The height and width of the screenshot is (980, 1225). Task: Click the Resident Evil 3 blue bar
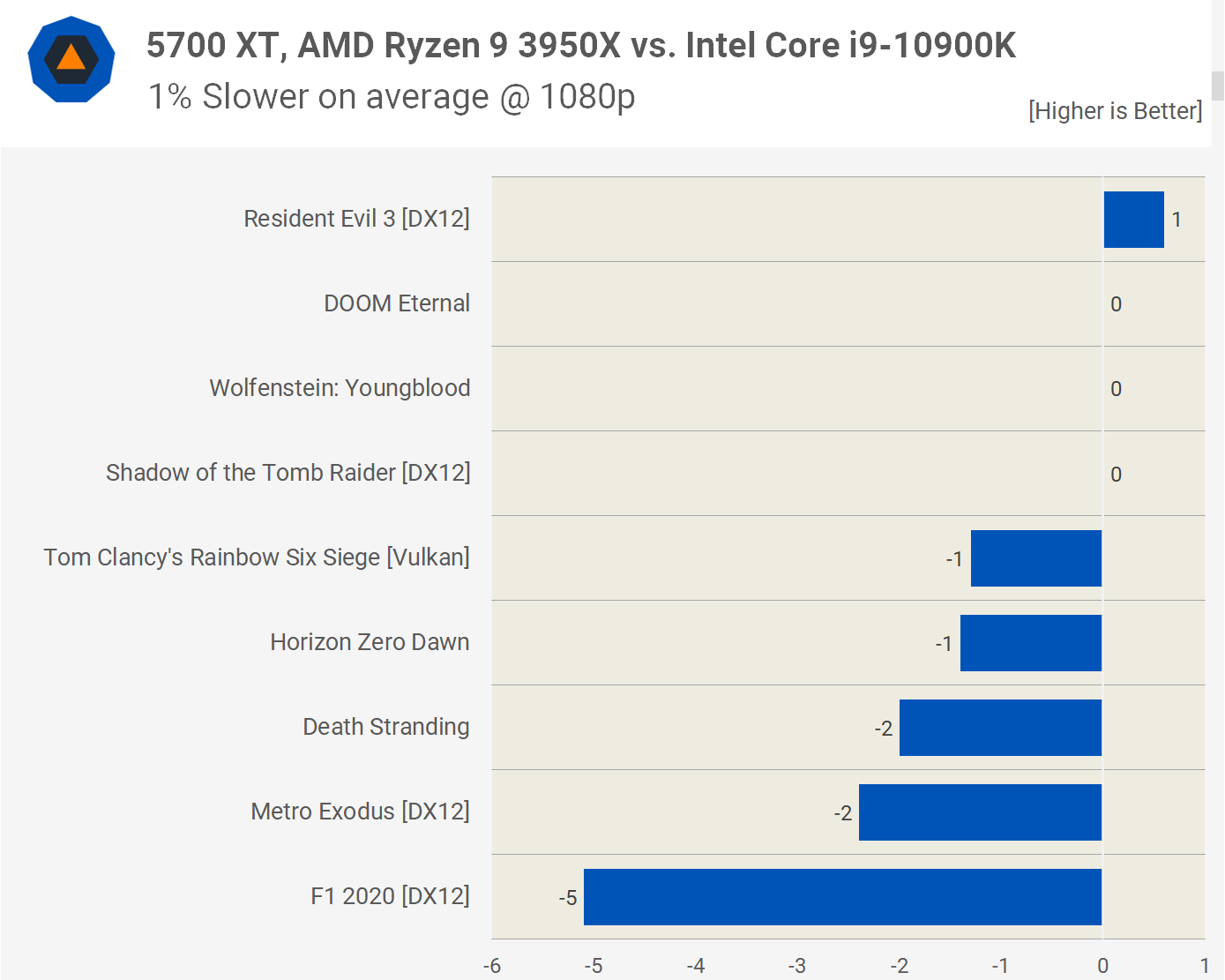tap(1133, 220)
